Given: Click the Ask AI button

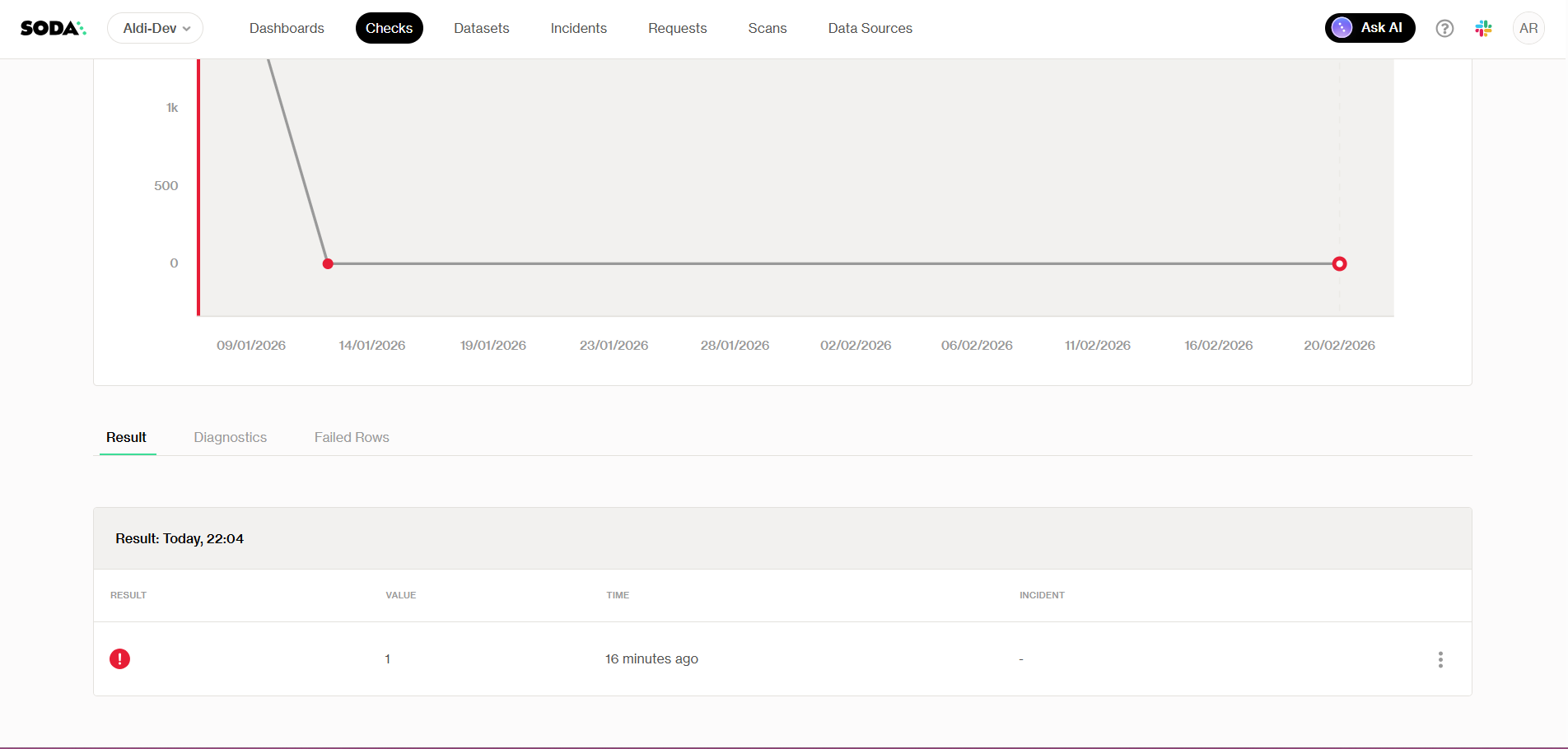Looking at the screenshot, I should pos(1370,28).
